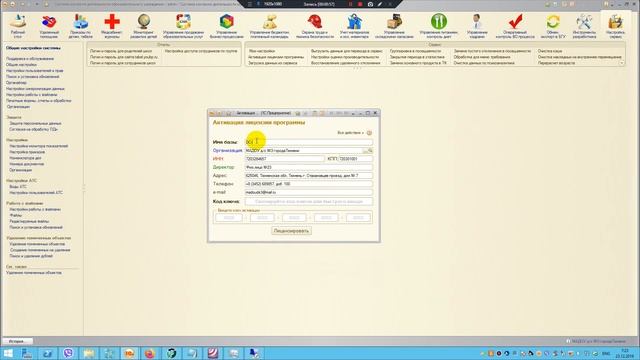Open the blue house Учет материалов section
Viewport: 640px width, 360px height.
(354, 26)
